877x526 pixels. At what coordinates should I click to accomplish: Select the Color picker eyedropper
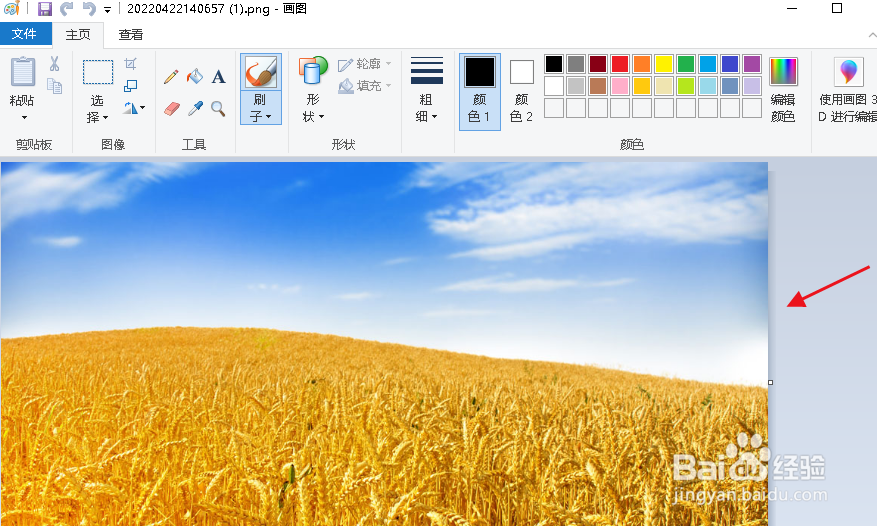pyautogui.click(x=195, y=109)
